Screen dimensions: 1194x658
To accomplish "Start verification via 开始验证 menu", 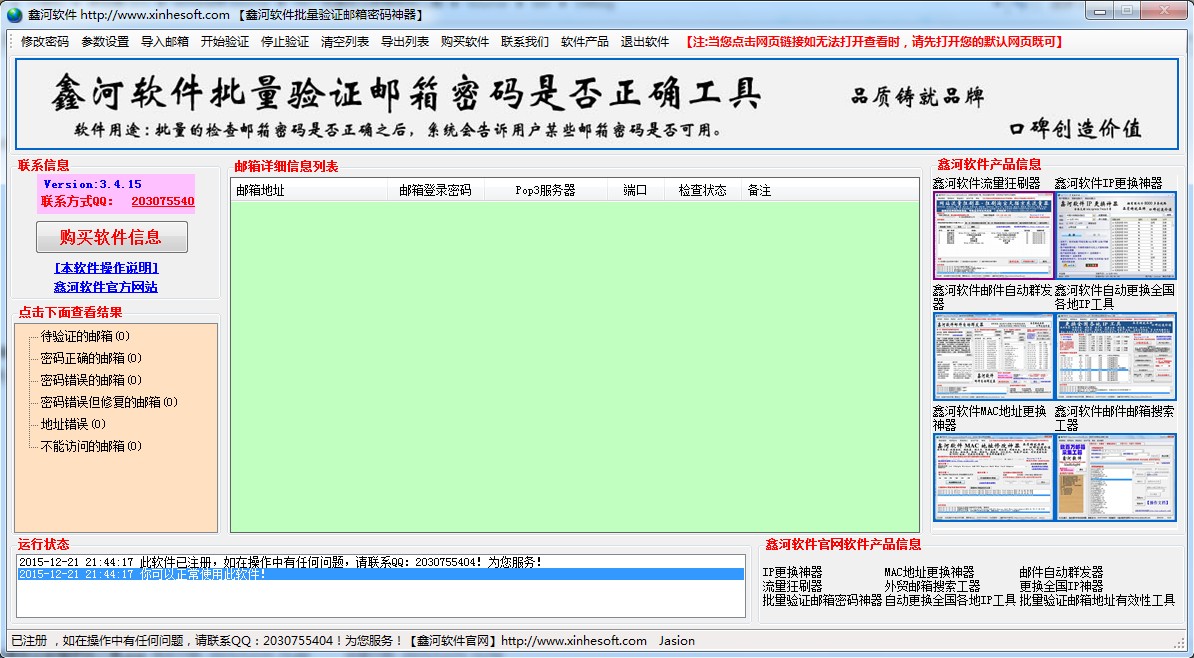I will click(225, 42).
